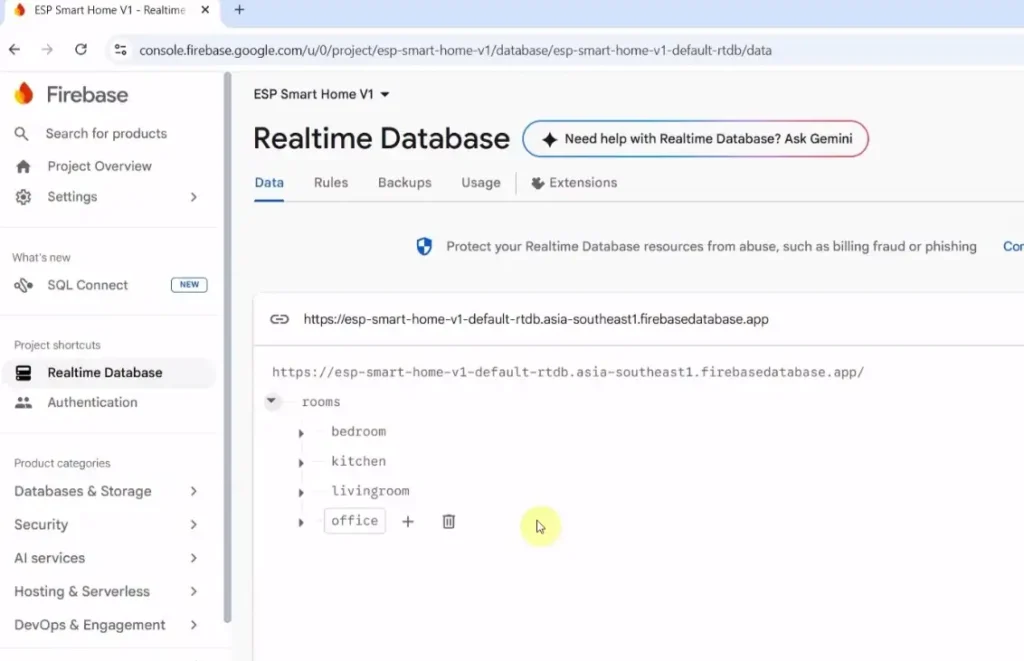Go back in browser
The width and height of the screenshot is (1024, 661).
pyautogui.click(x=14, y=50)
